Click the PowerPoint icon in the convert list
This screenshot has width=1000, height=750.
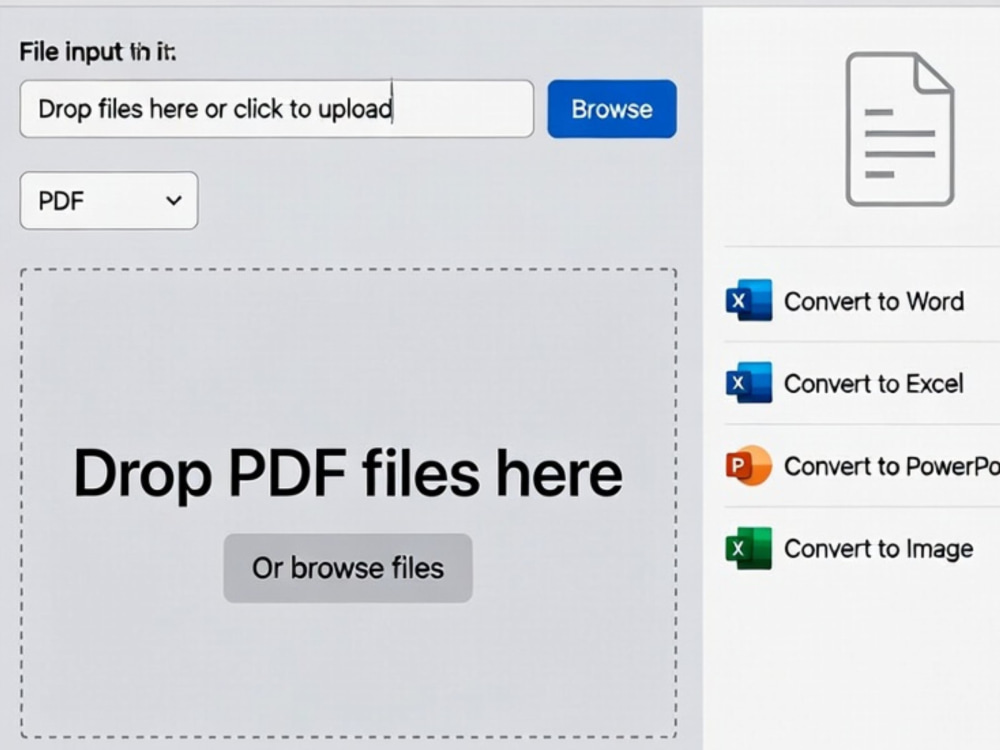pos(749,466)
